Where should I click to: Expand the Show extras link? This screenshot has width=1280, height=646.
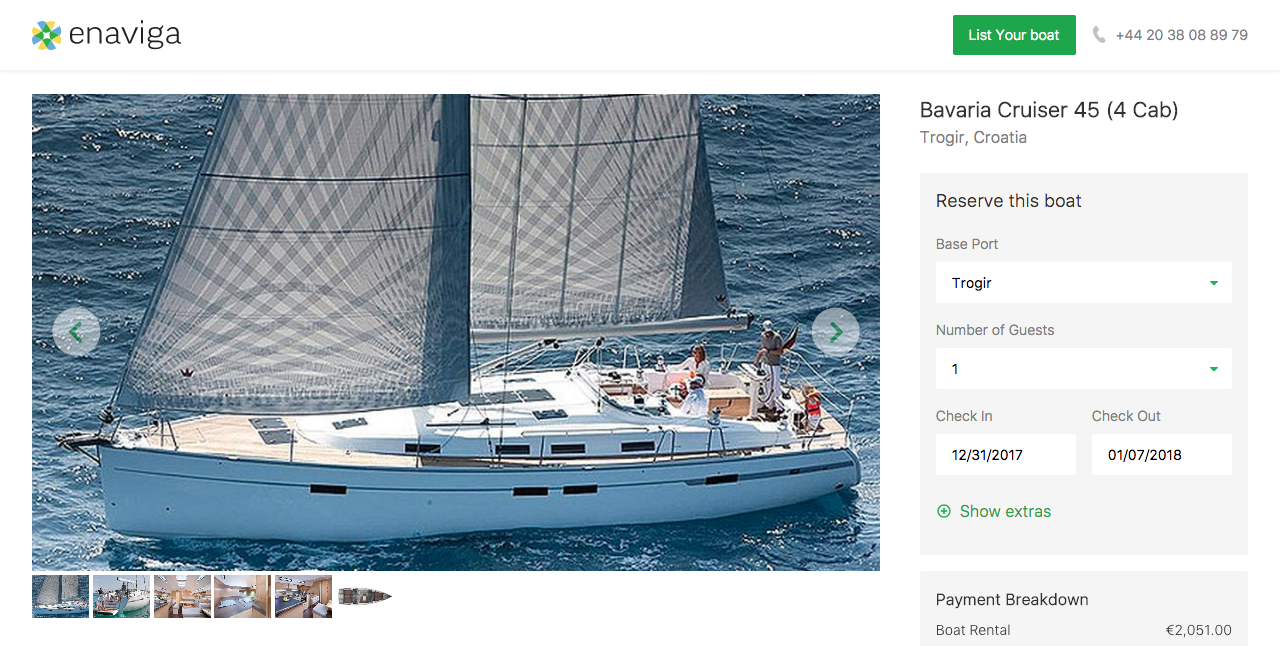pyautogui.click(x=1005, y=511)
